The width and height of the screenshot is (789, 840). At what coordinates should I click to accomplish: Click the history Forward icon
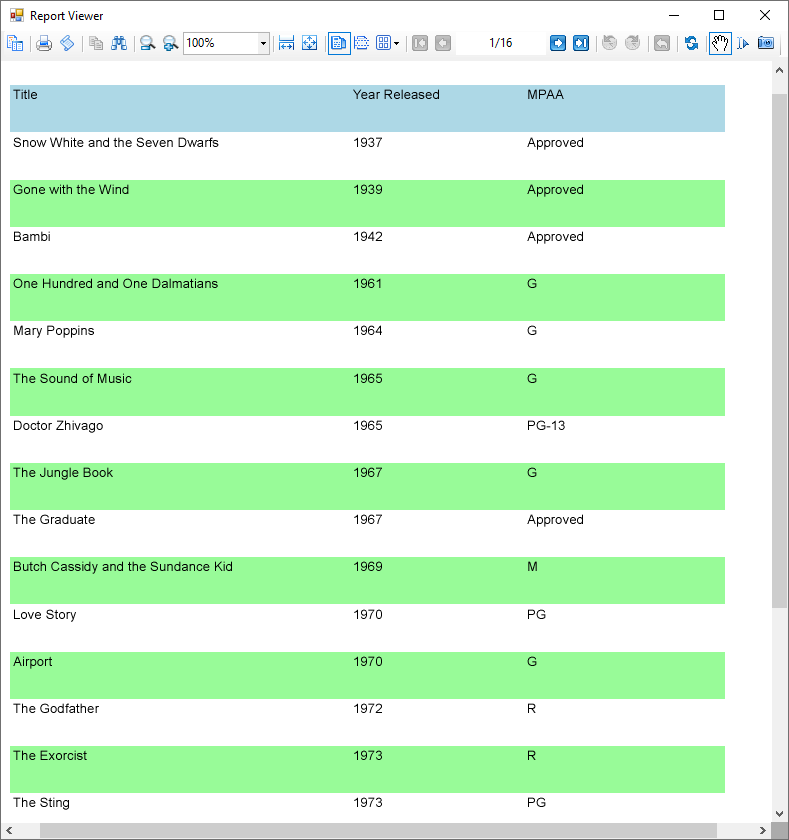[633, 43]
